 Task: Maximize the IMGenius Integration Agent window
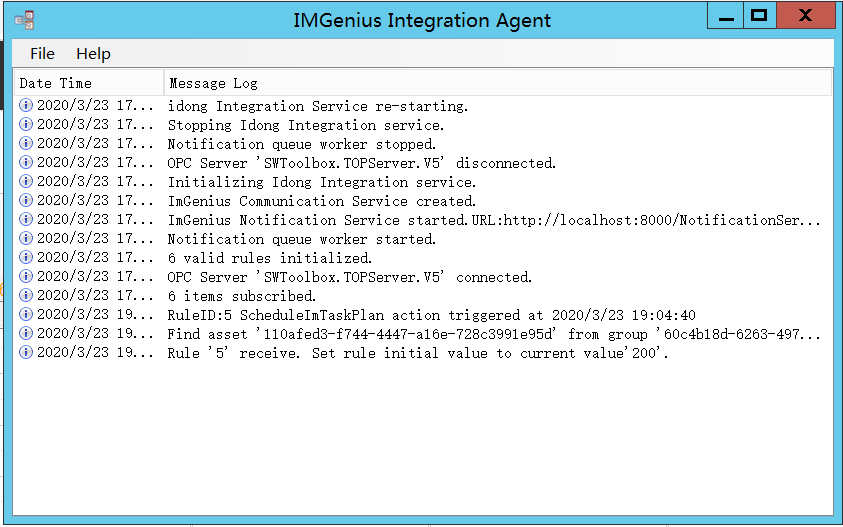759,15
